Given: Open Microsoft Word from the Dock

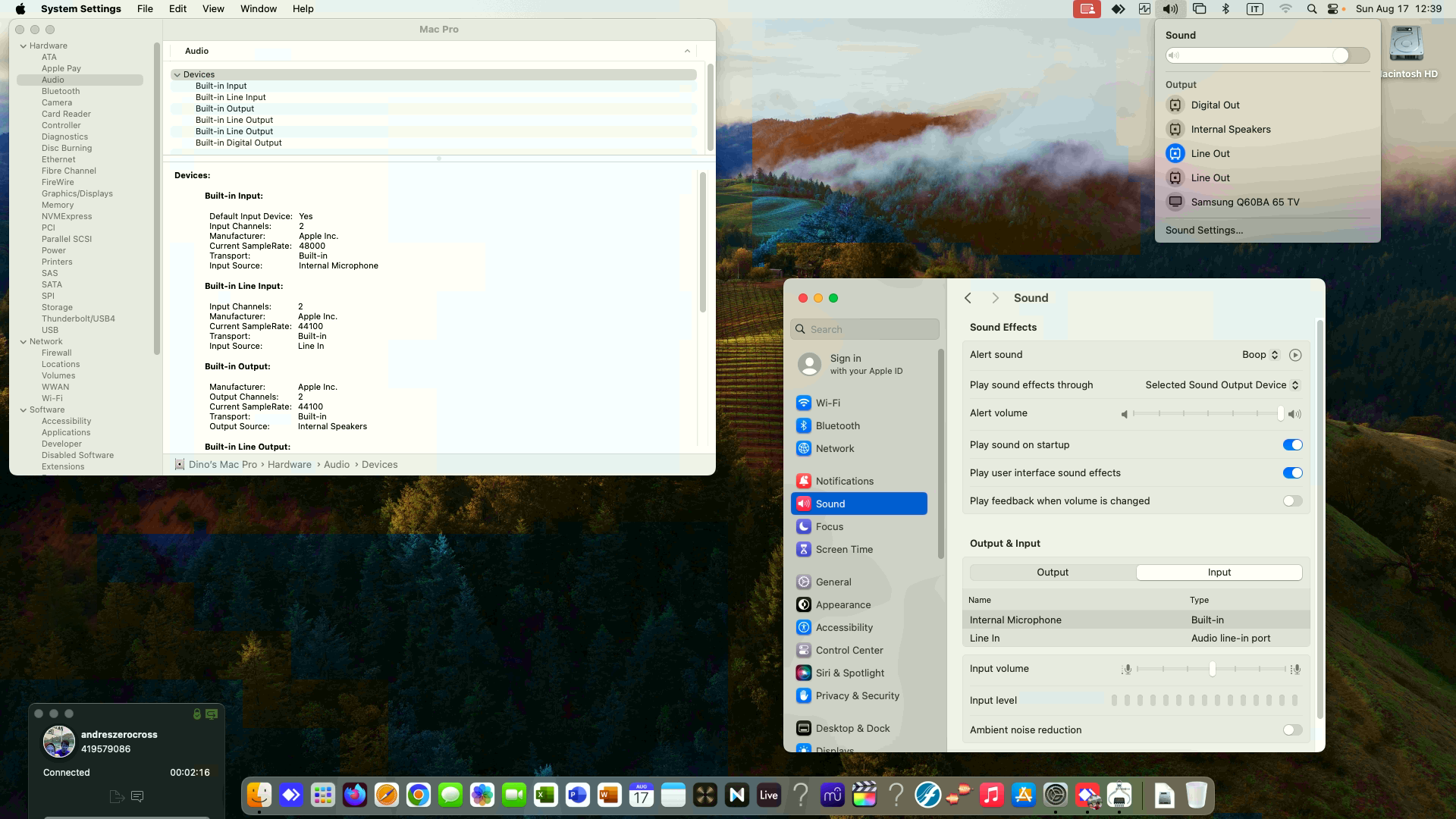Looking at the screenshot, I should (x=609, y=795).
